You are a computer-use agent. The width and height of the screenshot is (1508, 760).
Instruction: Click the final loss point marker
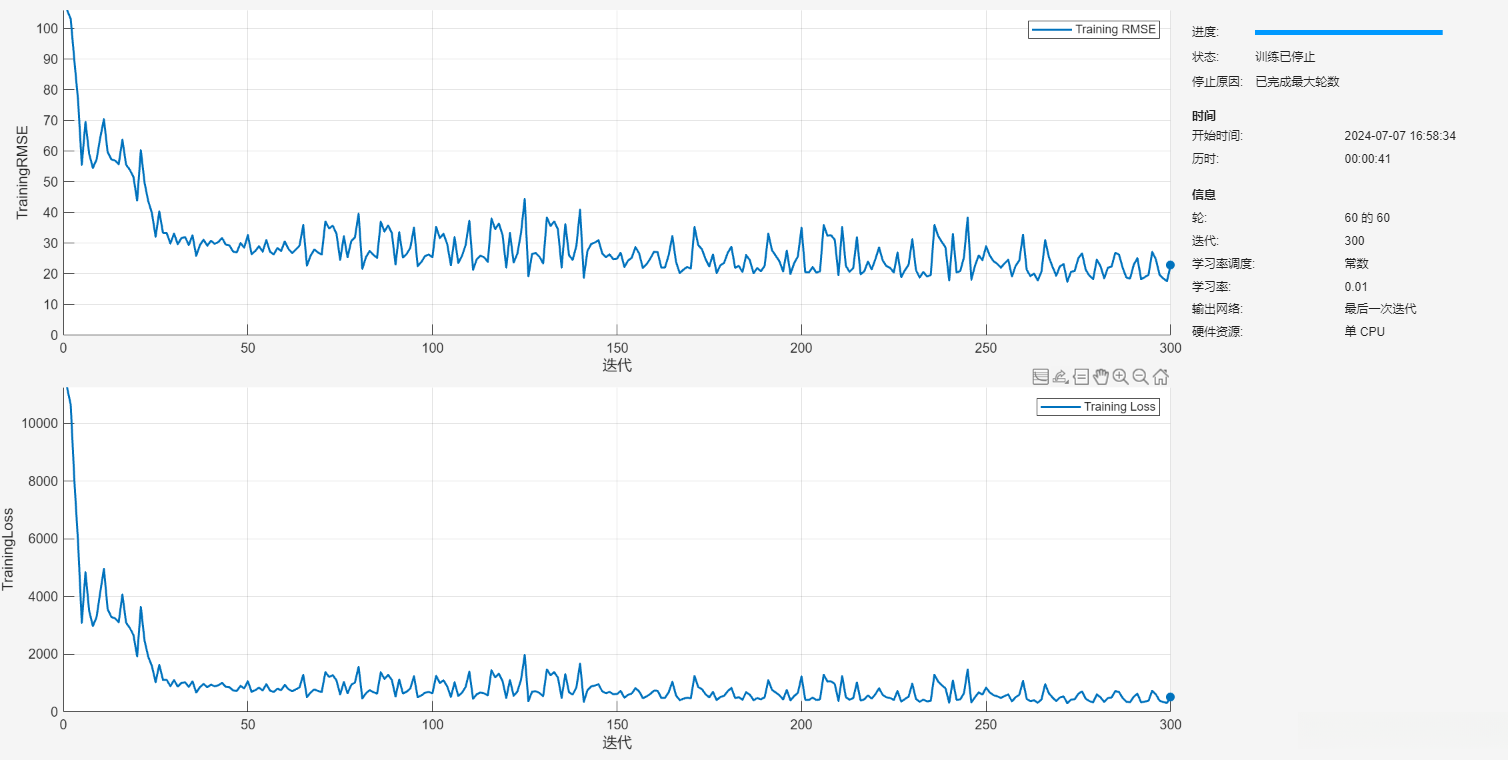click(x=1170, y=697)
